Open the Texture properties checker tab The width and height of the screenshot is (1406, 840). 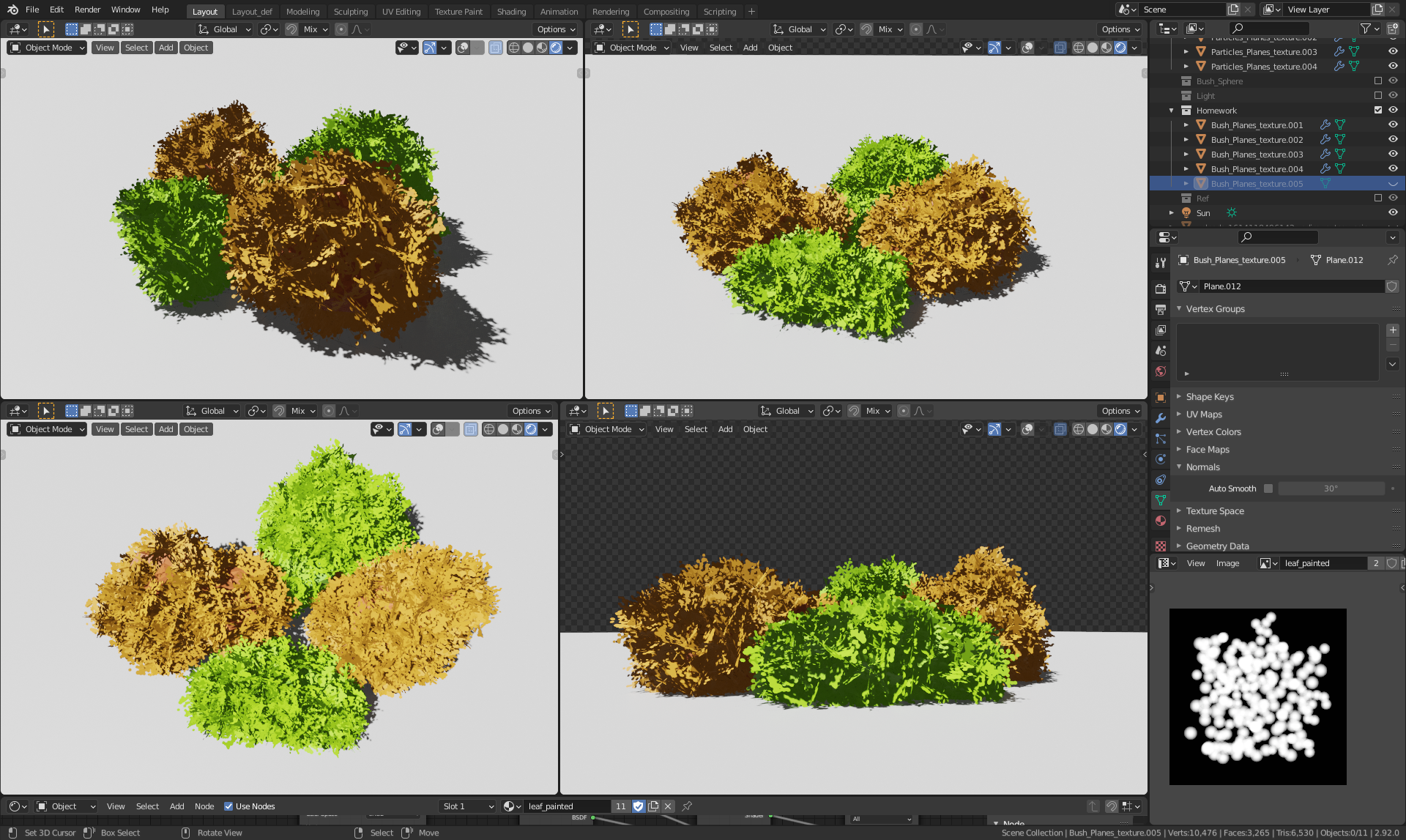pos(1161,546)
